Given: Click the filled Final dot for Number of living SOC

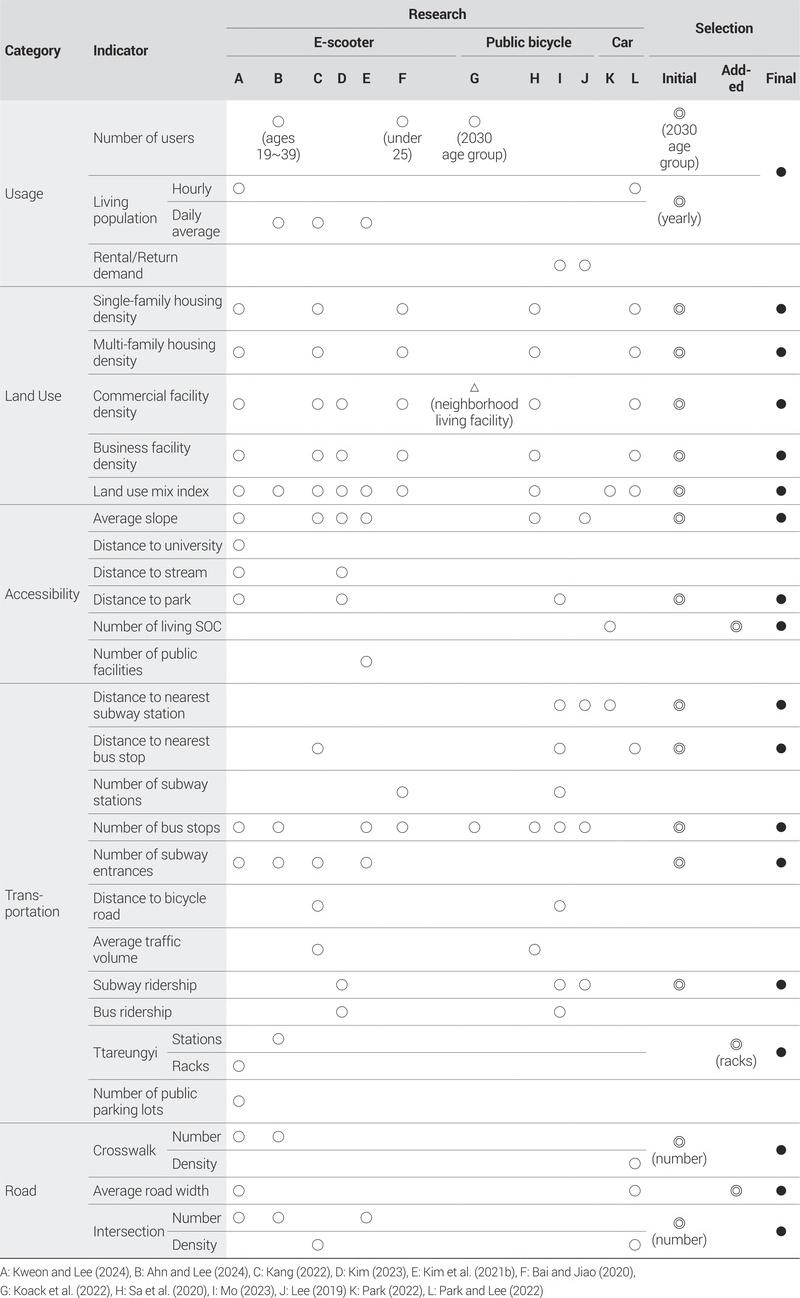Looking at the screenshot, I should pyautogui.click(x=780, y=626).
